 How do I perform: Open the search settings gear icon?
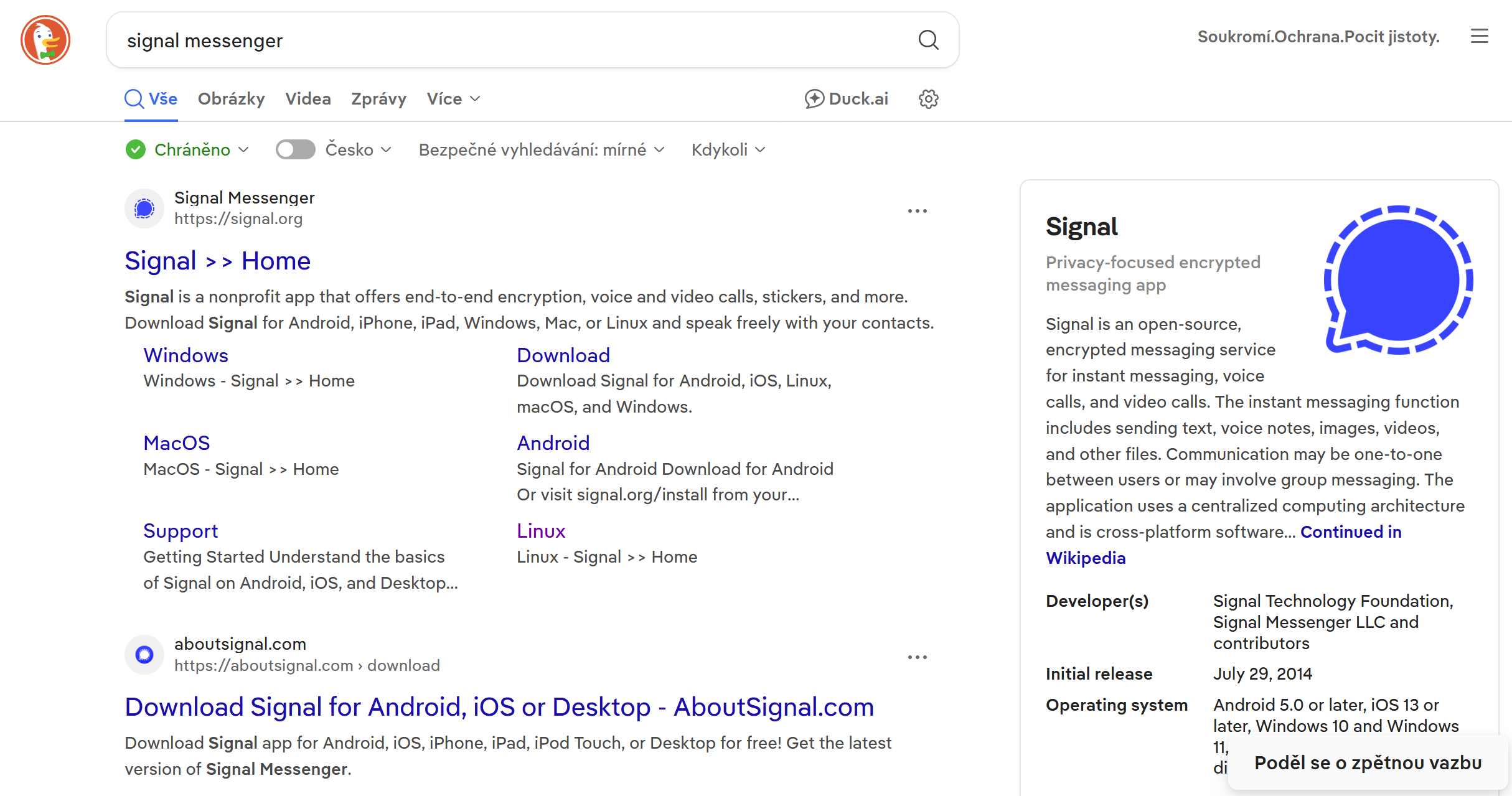tap(928, 99)
